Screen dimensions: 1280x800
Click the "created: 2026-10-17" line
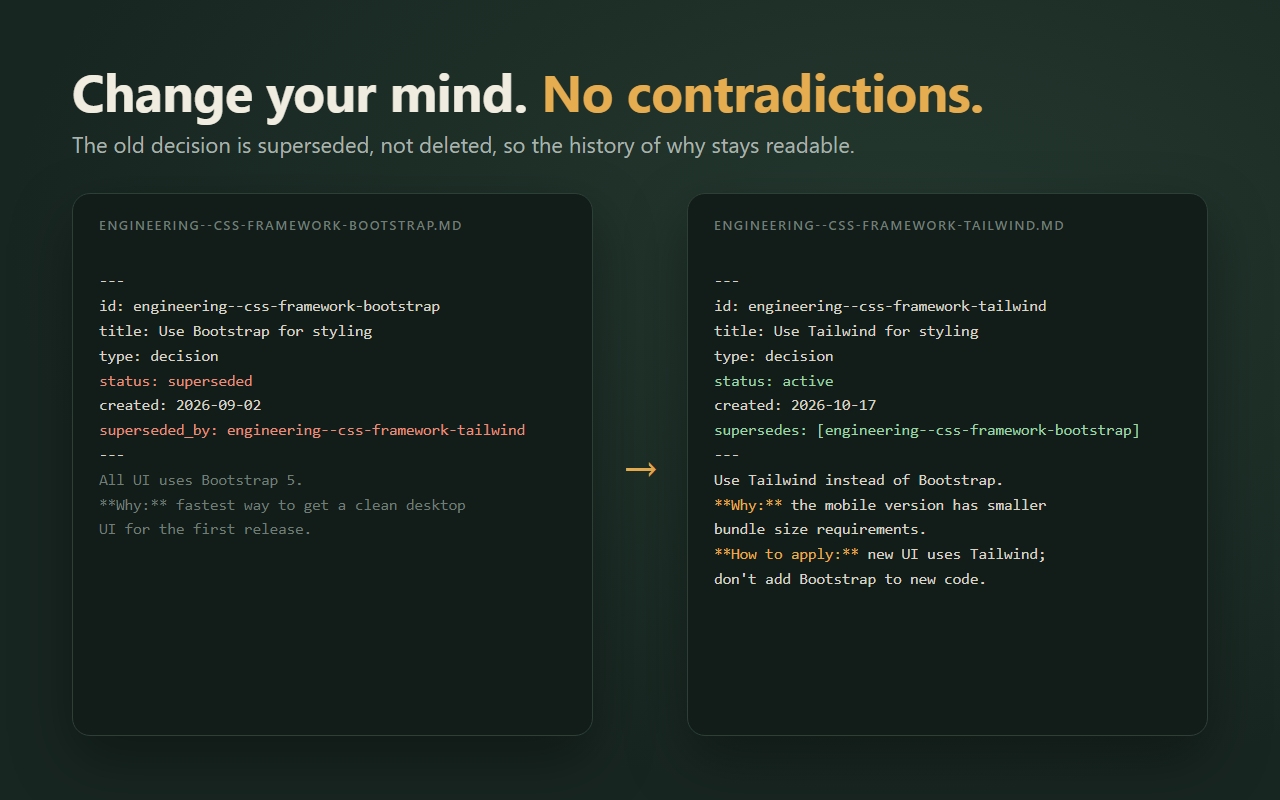pyautogui.click(x=795, y=405)
